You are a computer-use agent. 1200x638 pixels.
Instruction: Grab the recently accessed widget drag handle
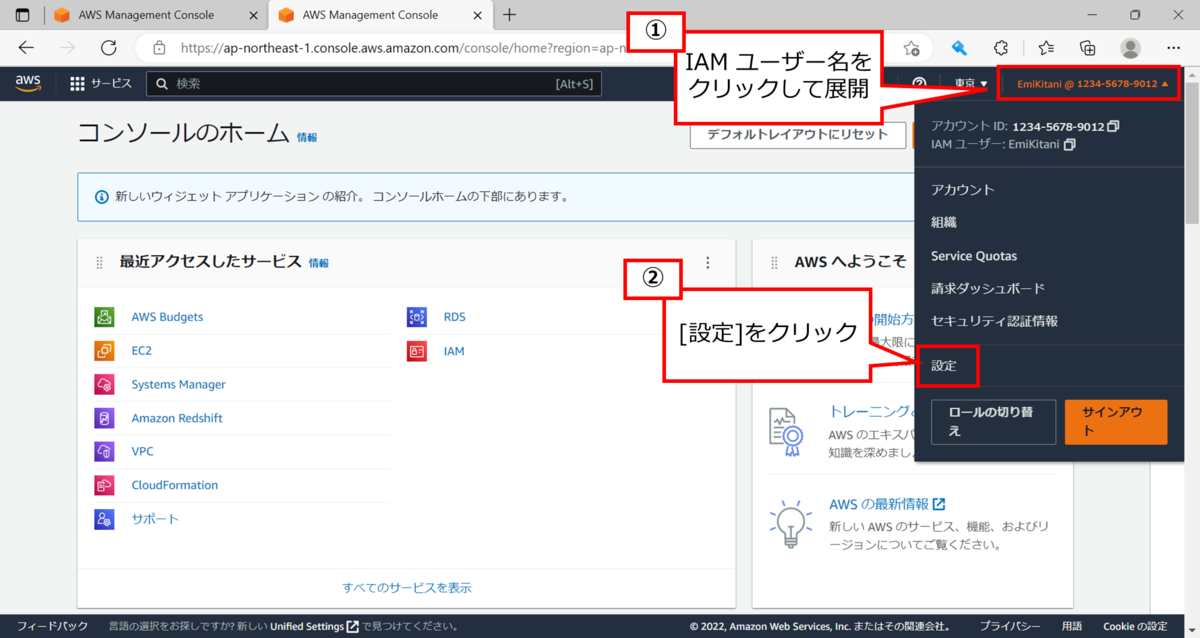coord(99,263)
